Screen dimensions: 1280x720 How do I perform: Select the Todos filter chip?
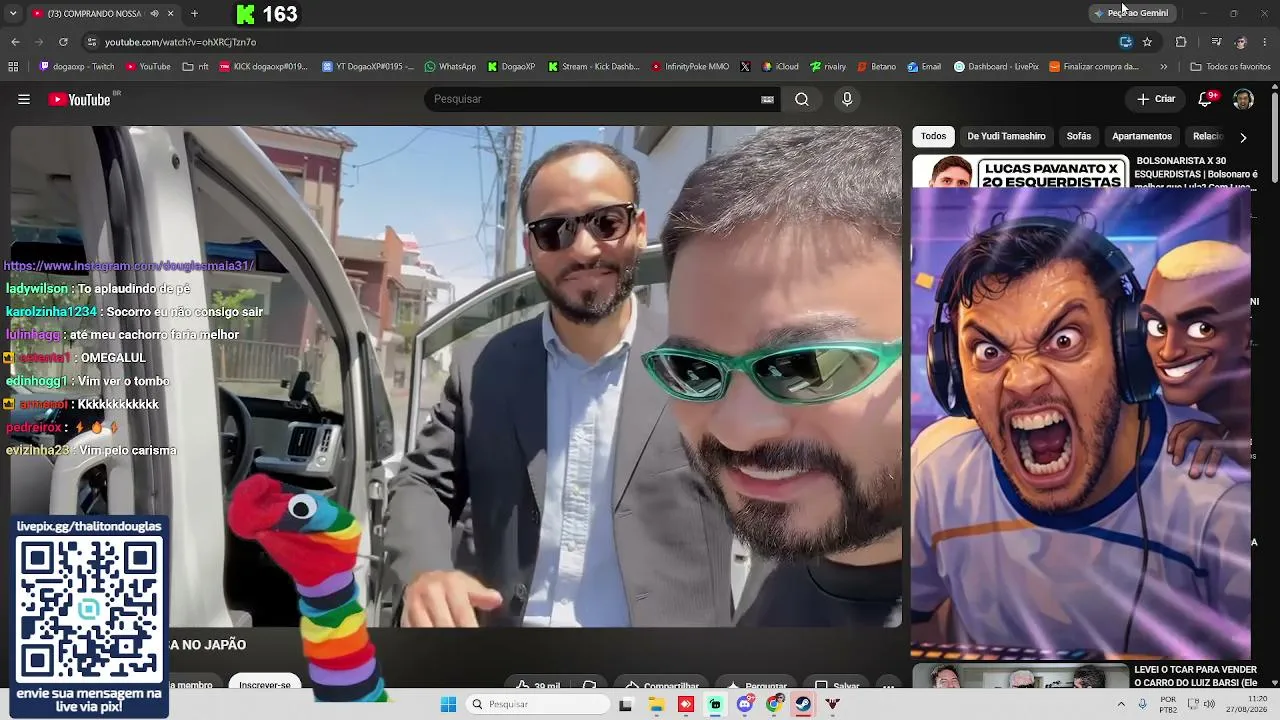[x=933, y=136]
